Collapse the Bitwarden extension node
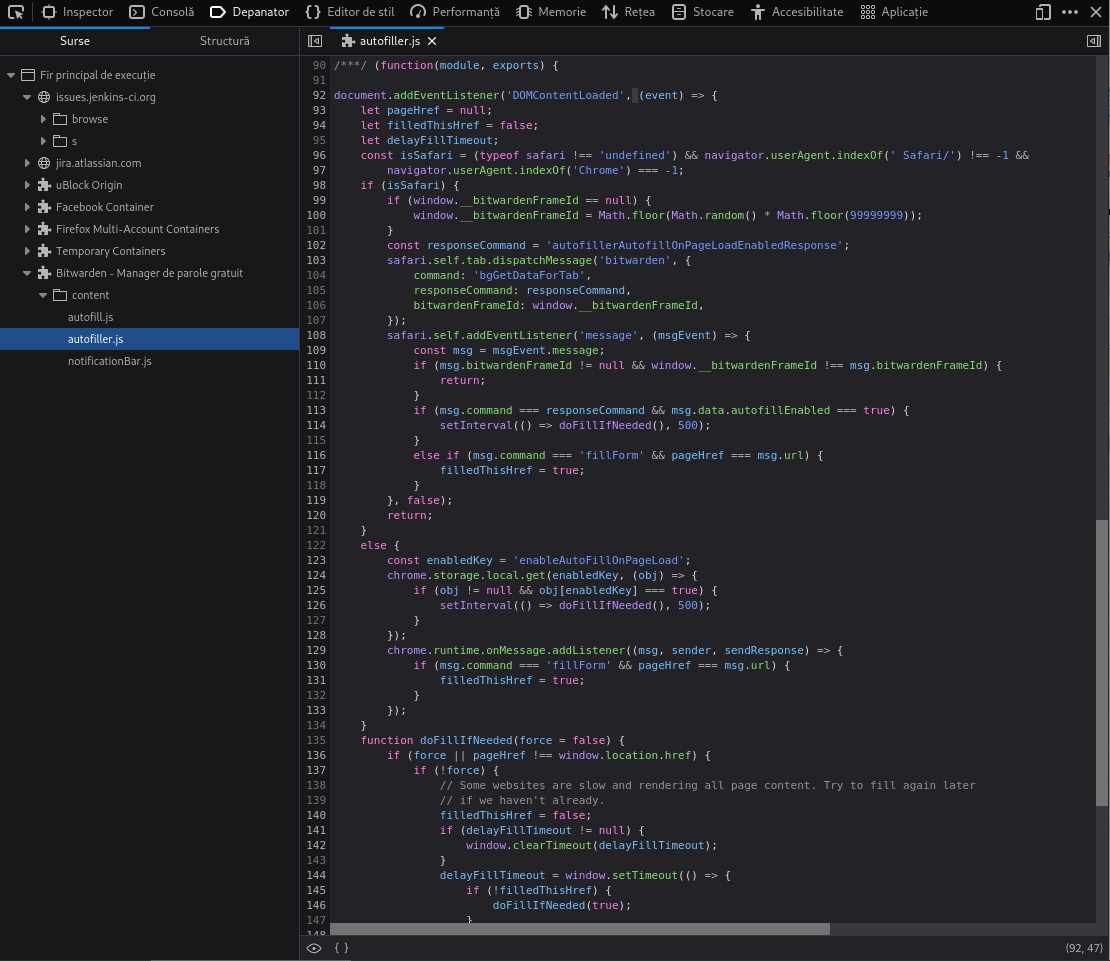The height and width of the screenshot is (961, 1110). (x=27, y=273)
